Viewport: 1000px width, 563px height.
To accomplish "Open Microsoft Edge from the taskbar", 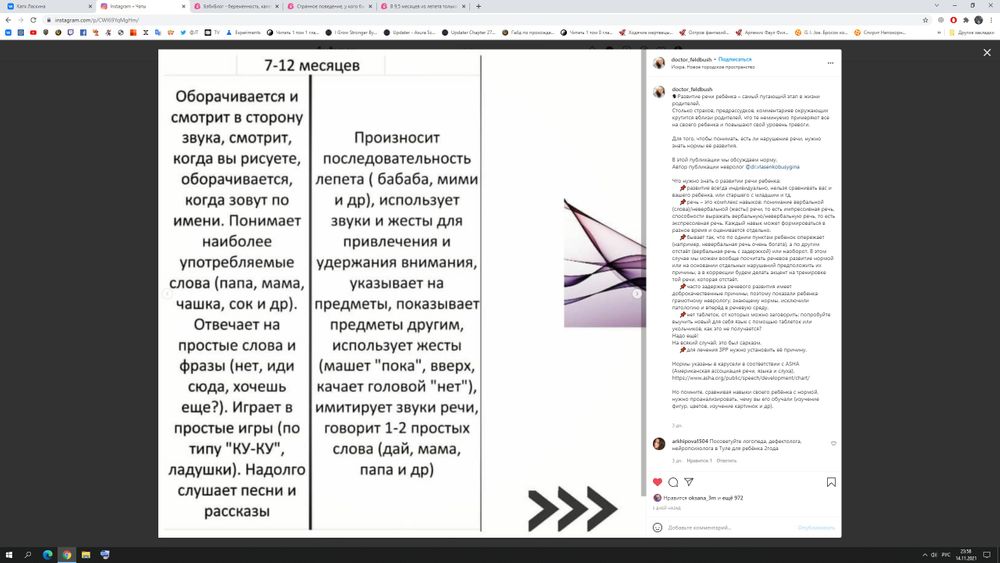I will click(x=47, y=555).
